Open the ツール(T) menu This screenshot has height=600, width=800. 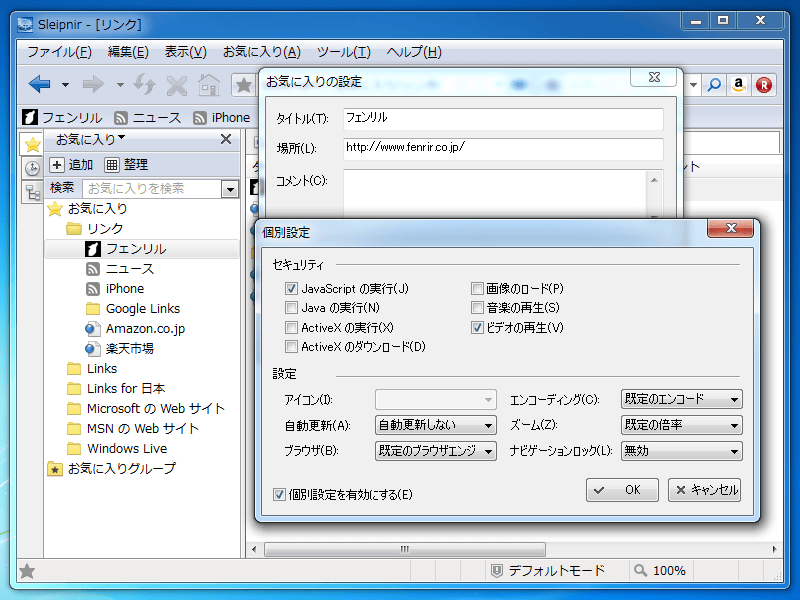click(x=343, y=52)
